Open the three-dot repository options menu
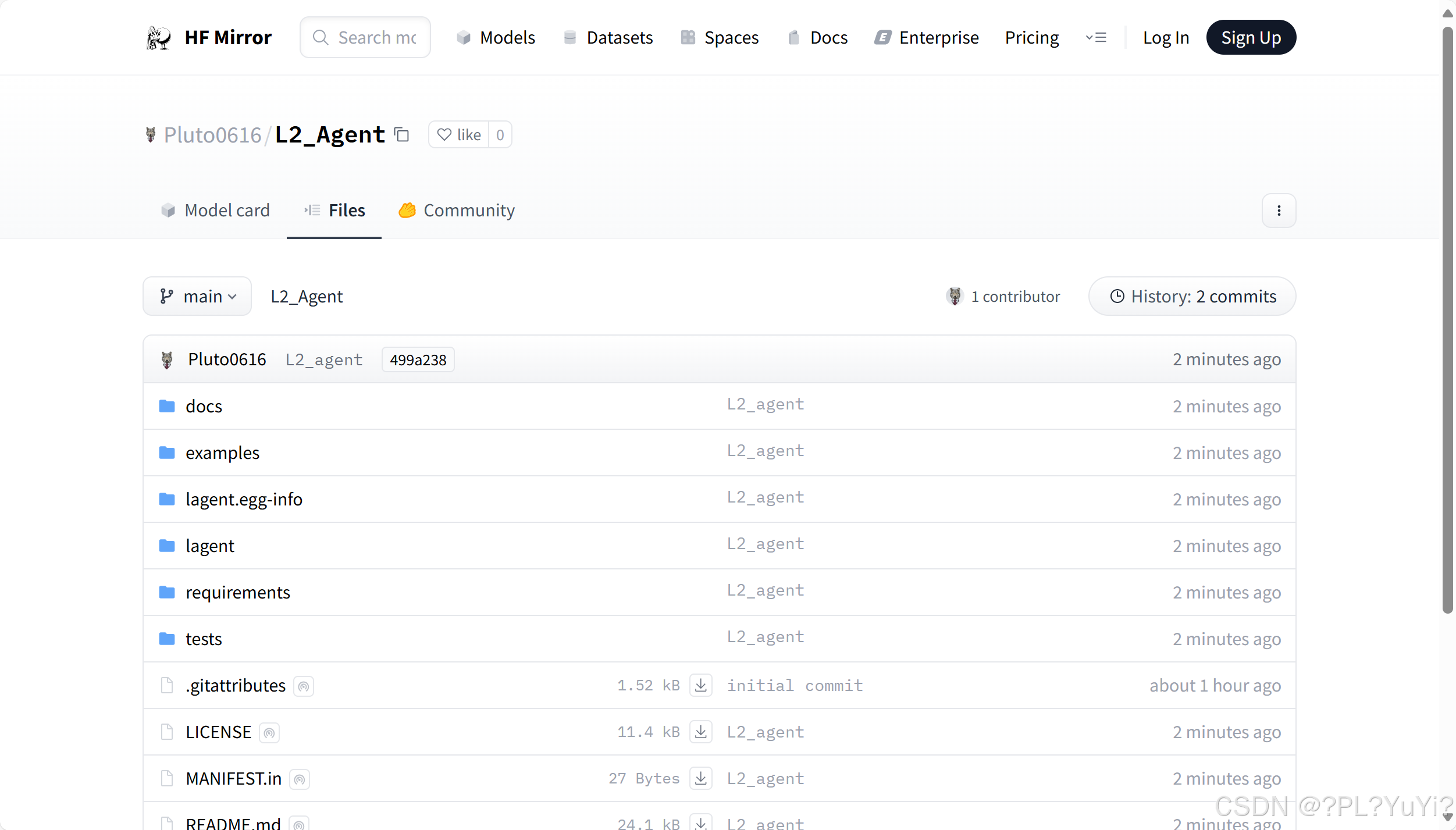The image size is (1456, 830). [1279, 211]
